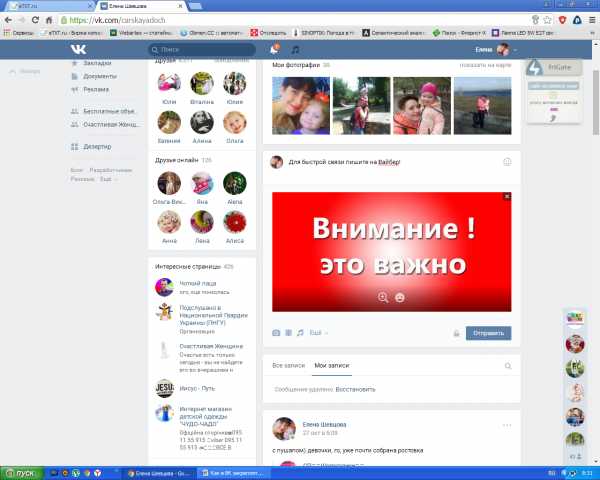Click the Отправить bookmark in bookmarks bar

click(268, 33)
